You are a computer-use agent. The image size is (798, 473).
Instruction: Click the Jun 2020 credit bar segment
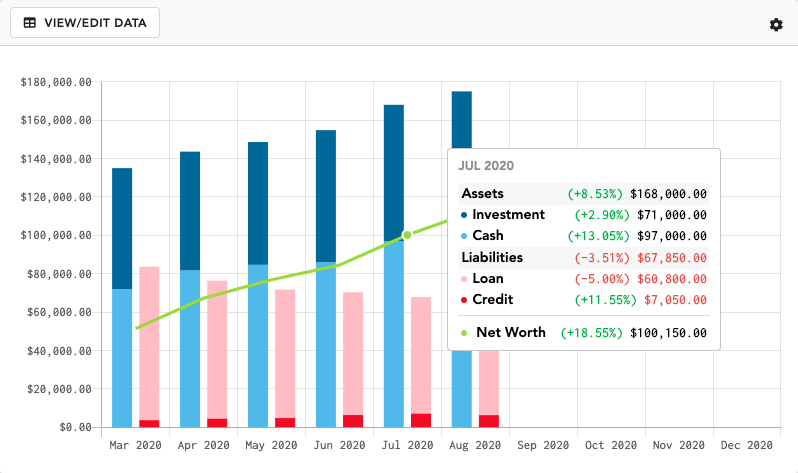tap(353, 421)
